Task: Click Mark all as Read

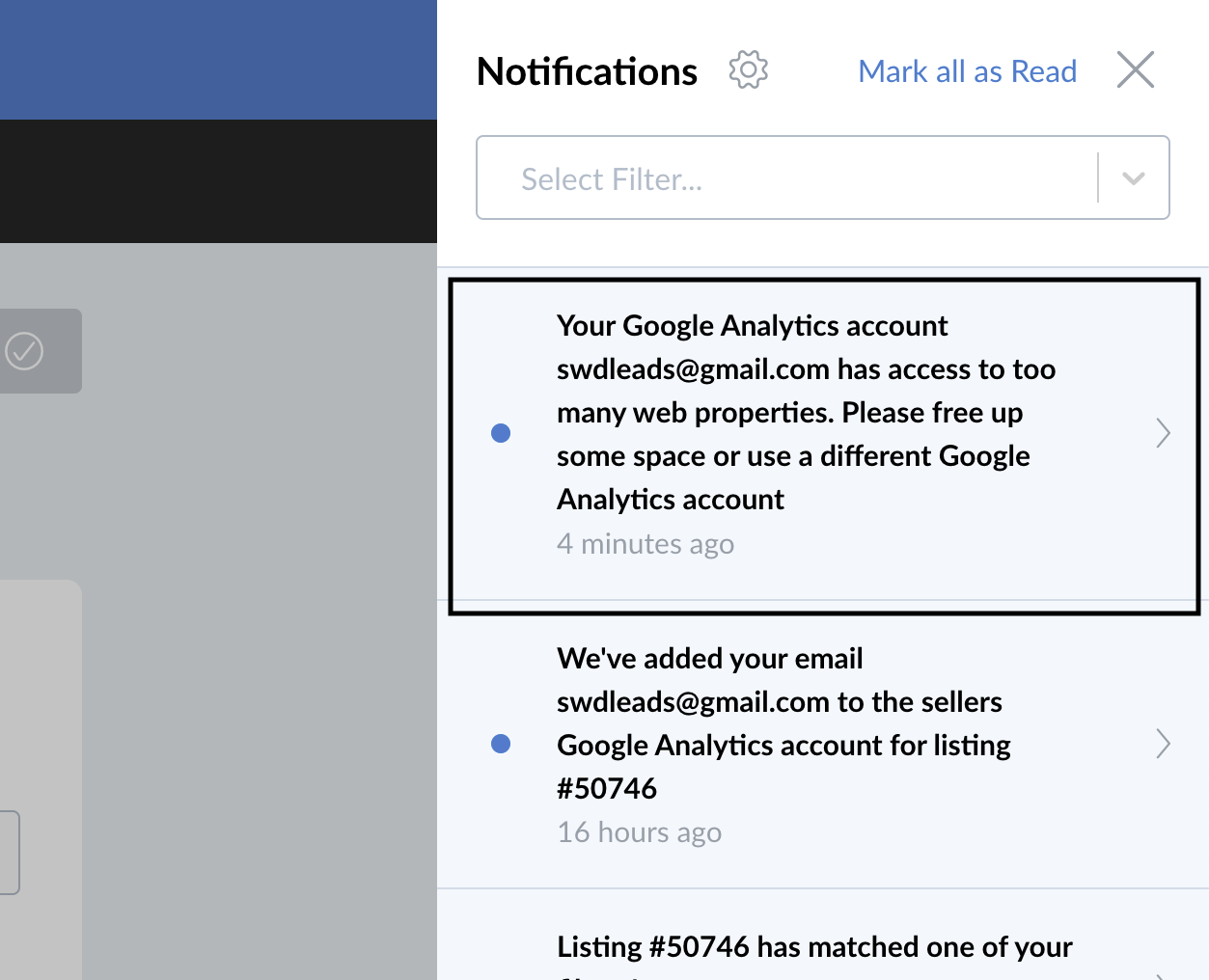Action: [x=967, y=71]
